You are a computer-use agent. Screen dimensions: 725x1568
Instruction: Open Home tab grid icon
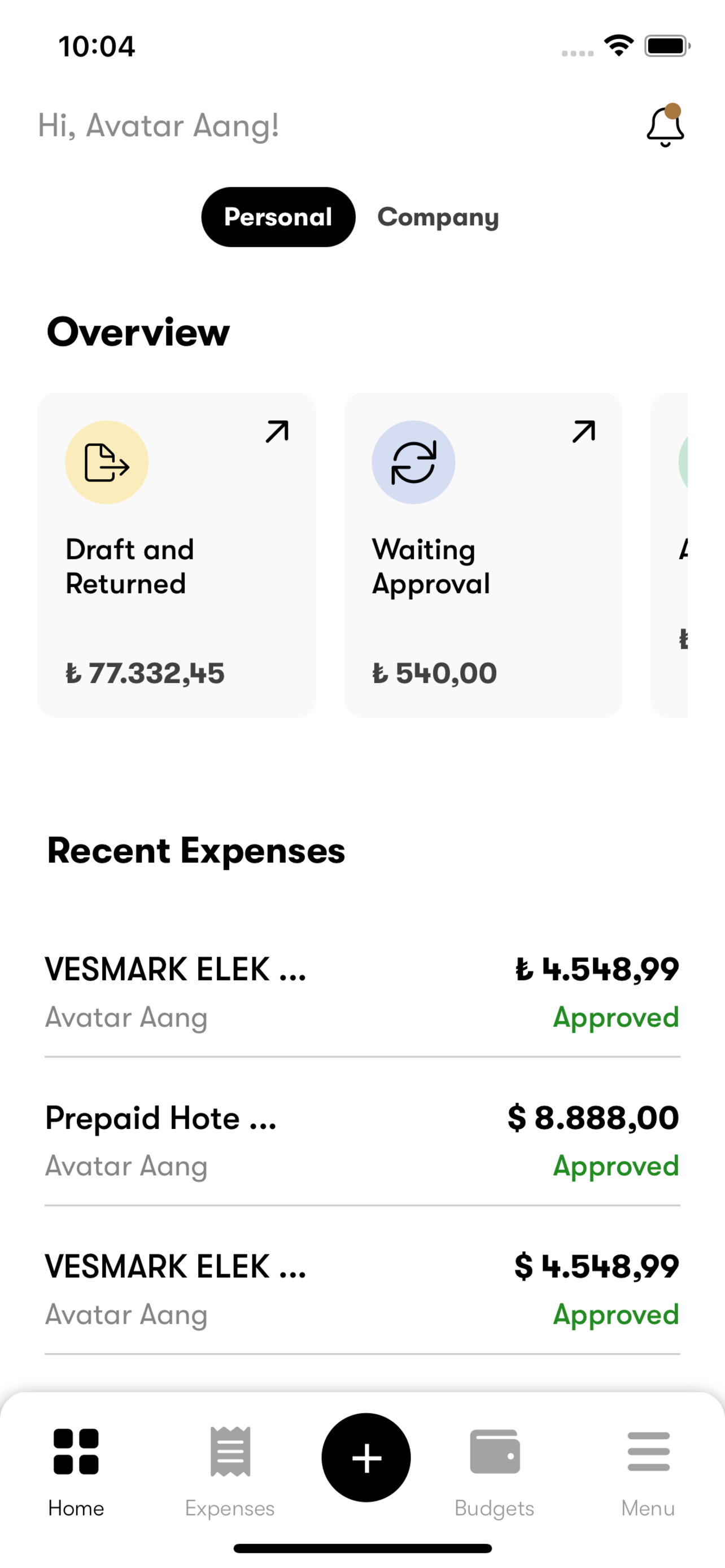coord(76,1451)
